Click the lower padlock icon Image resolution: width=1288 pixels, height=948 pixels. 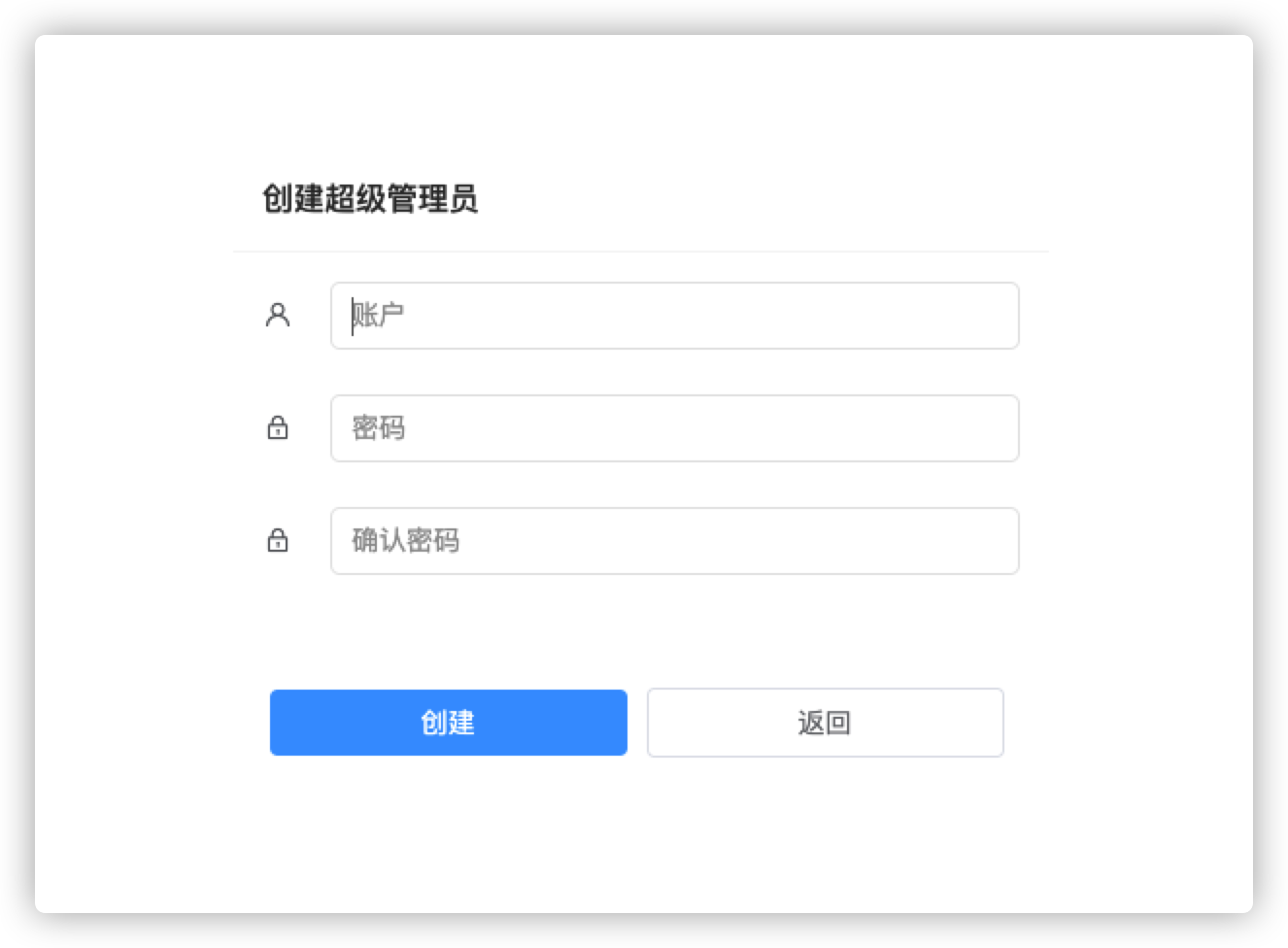[278, 540]
